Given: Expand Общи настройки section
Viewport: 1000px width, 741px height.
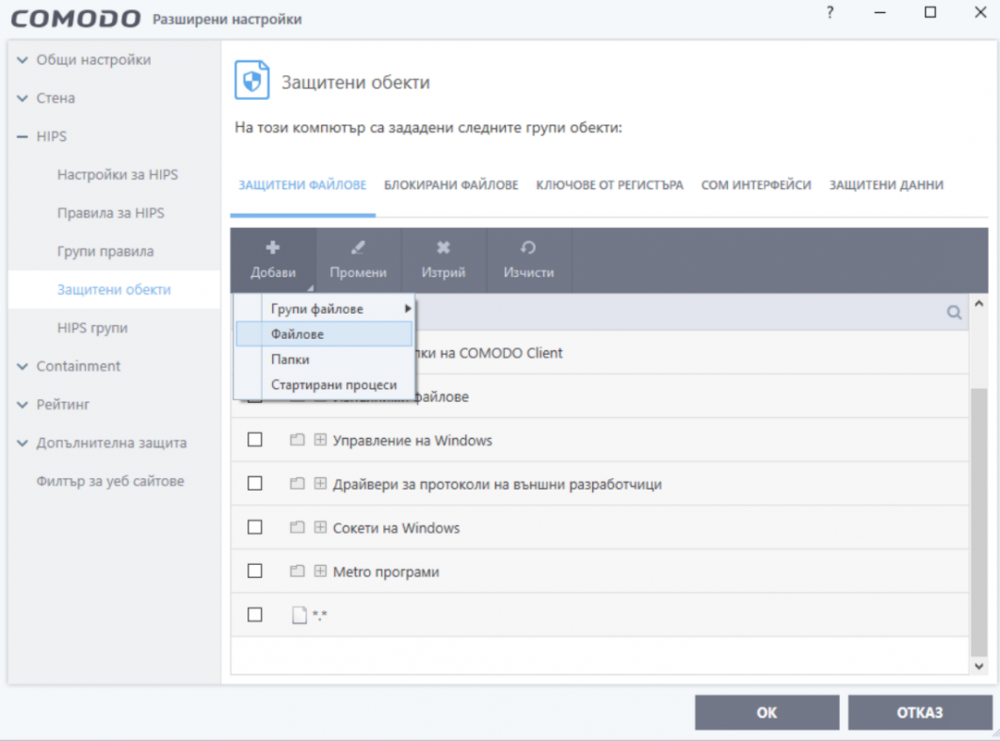Looking at the screenshot, I should click(x=22, y=60).
